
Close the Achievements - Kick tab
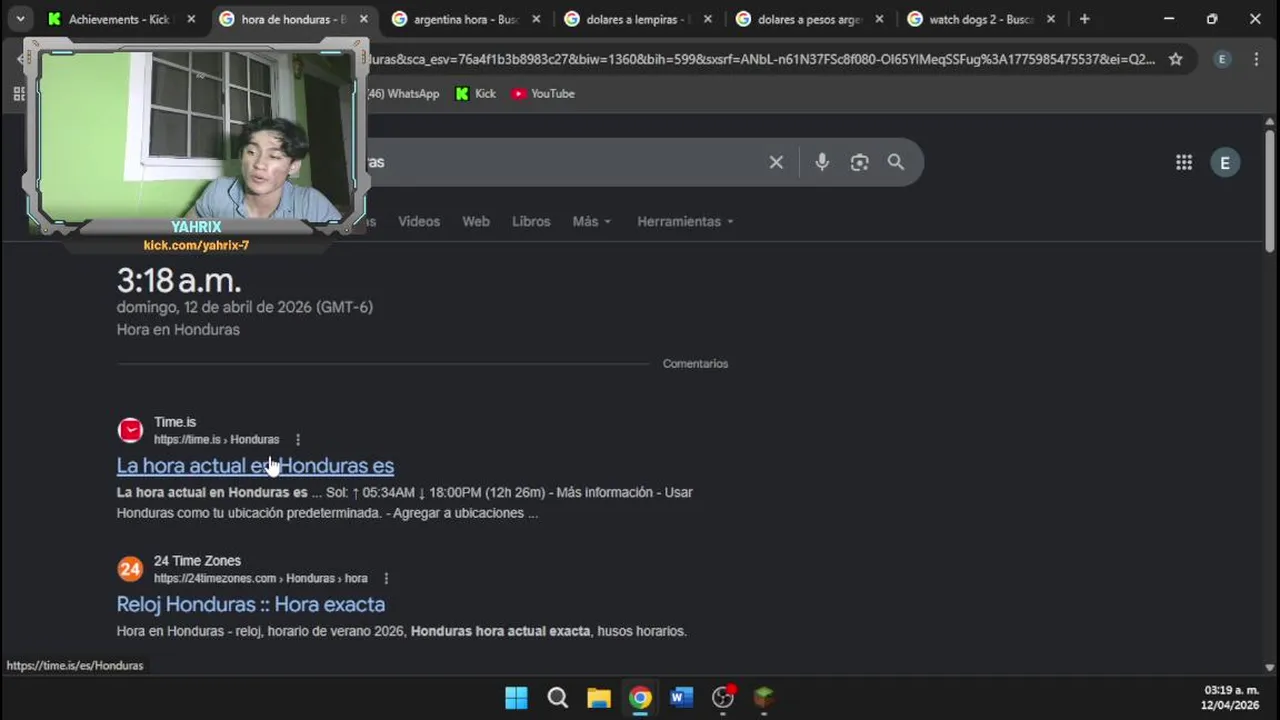[x=191, y=19]
